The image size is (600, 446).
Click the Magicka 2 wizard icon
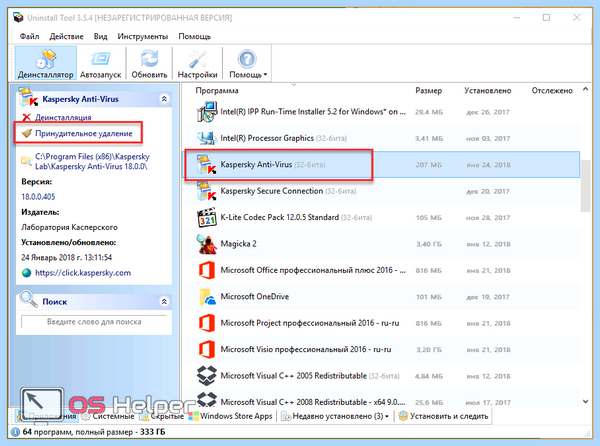pos(207,244)
